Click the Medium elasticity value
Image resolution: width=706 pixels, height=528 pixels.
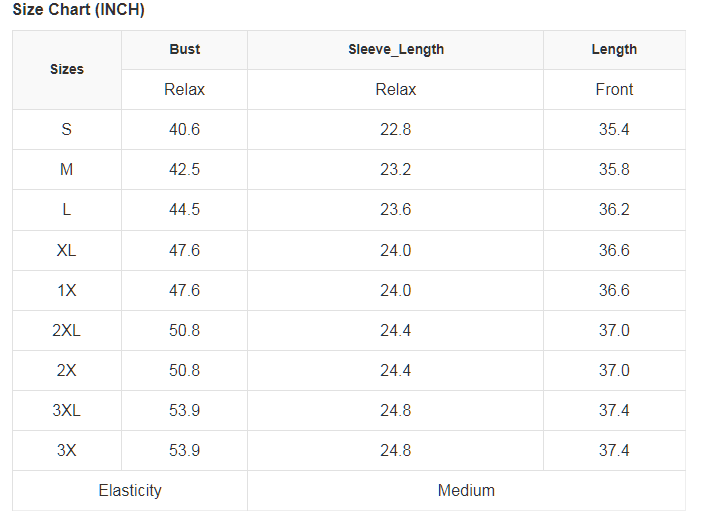pyautogui.click(x=466, y=490)
